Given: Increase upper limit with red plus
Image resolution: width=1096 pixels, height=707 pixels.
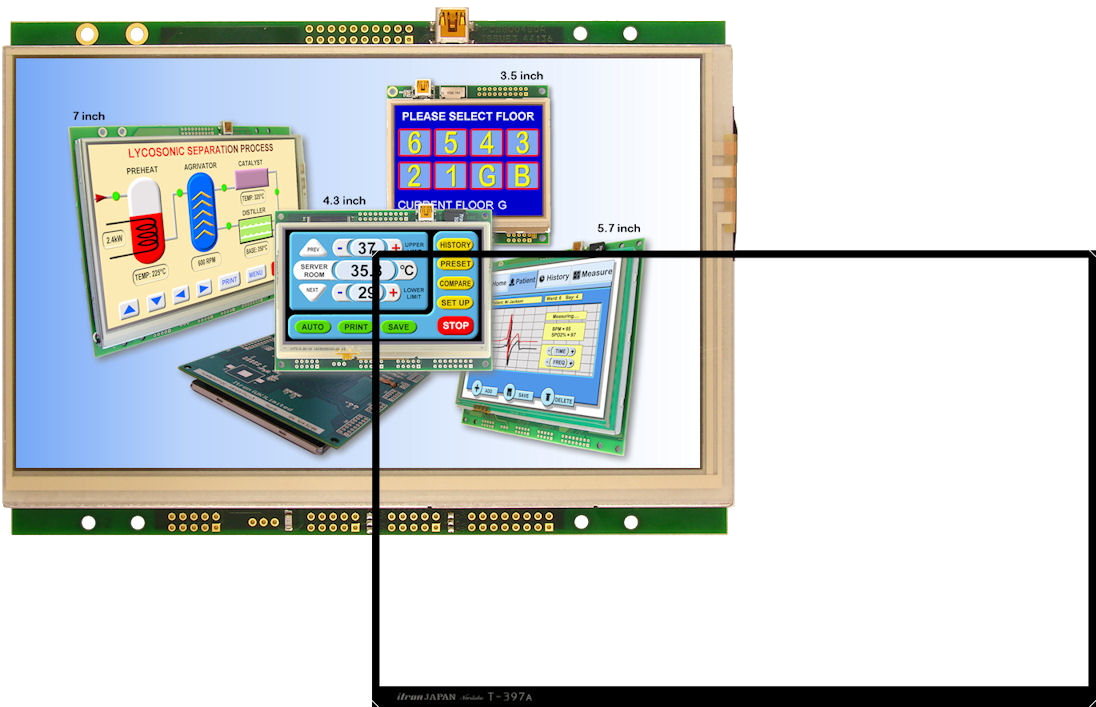Looking at the screenshot, I should click(x=396, y=248).
